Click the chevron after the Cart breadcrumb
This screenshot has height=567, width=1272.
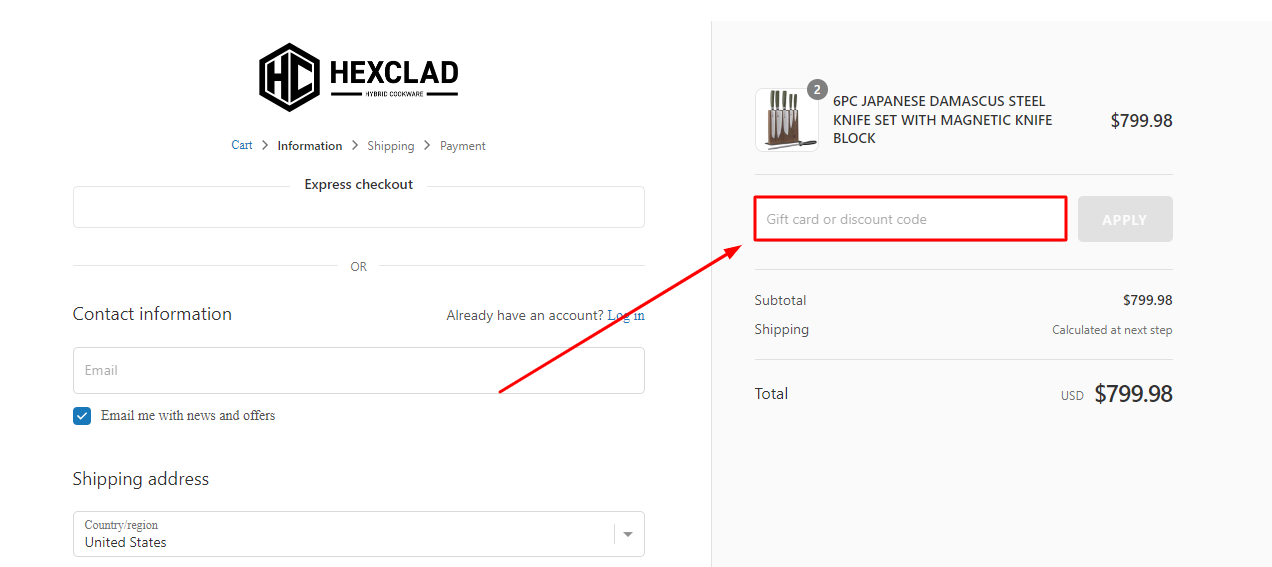point(265,145)
